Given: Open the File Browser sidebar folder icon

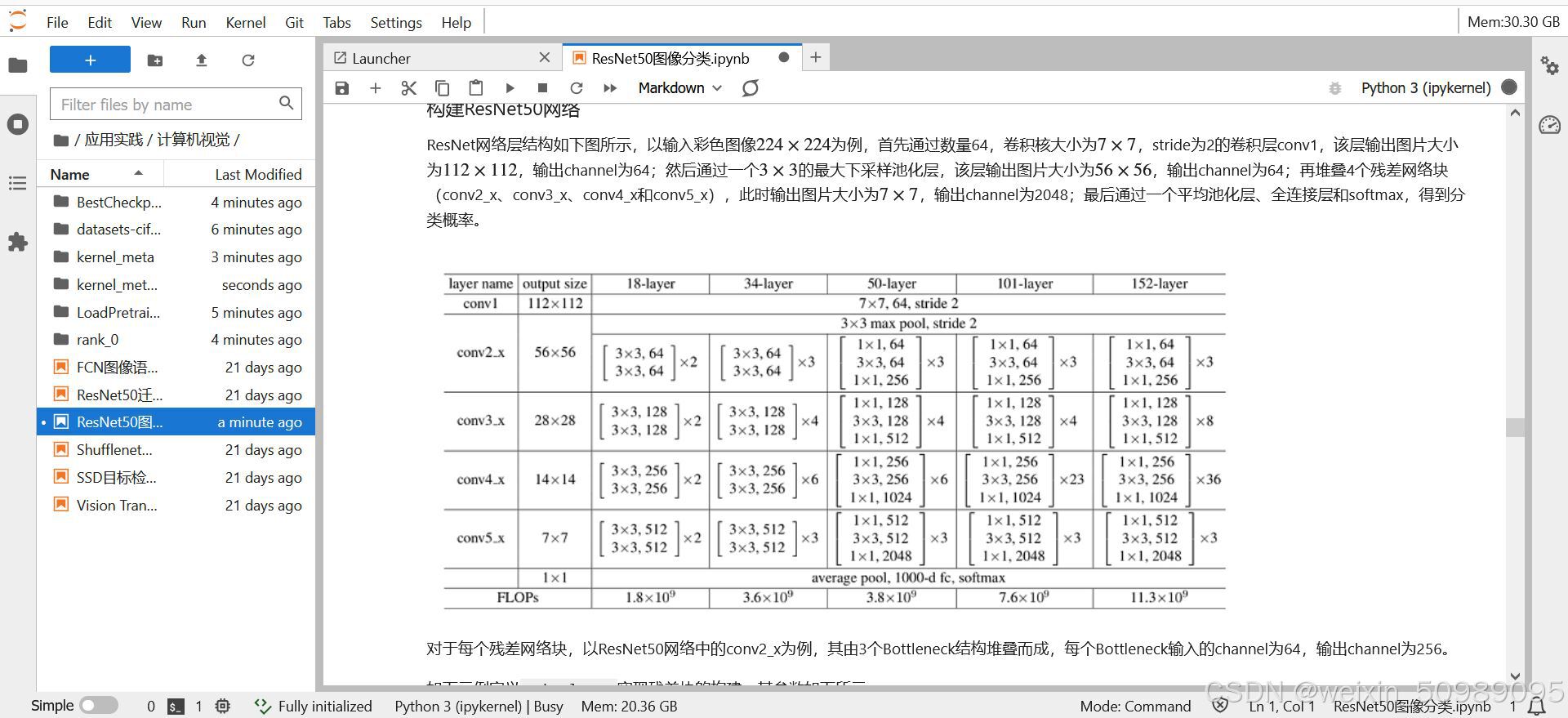Looking at the screenshot, I should click(18, 65).
